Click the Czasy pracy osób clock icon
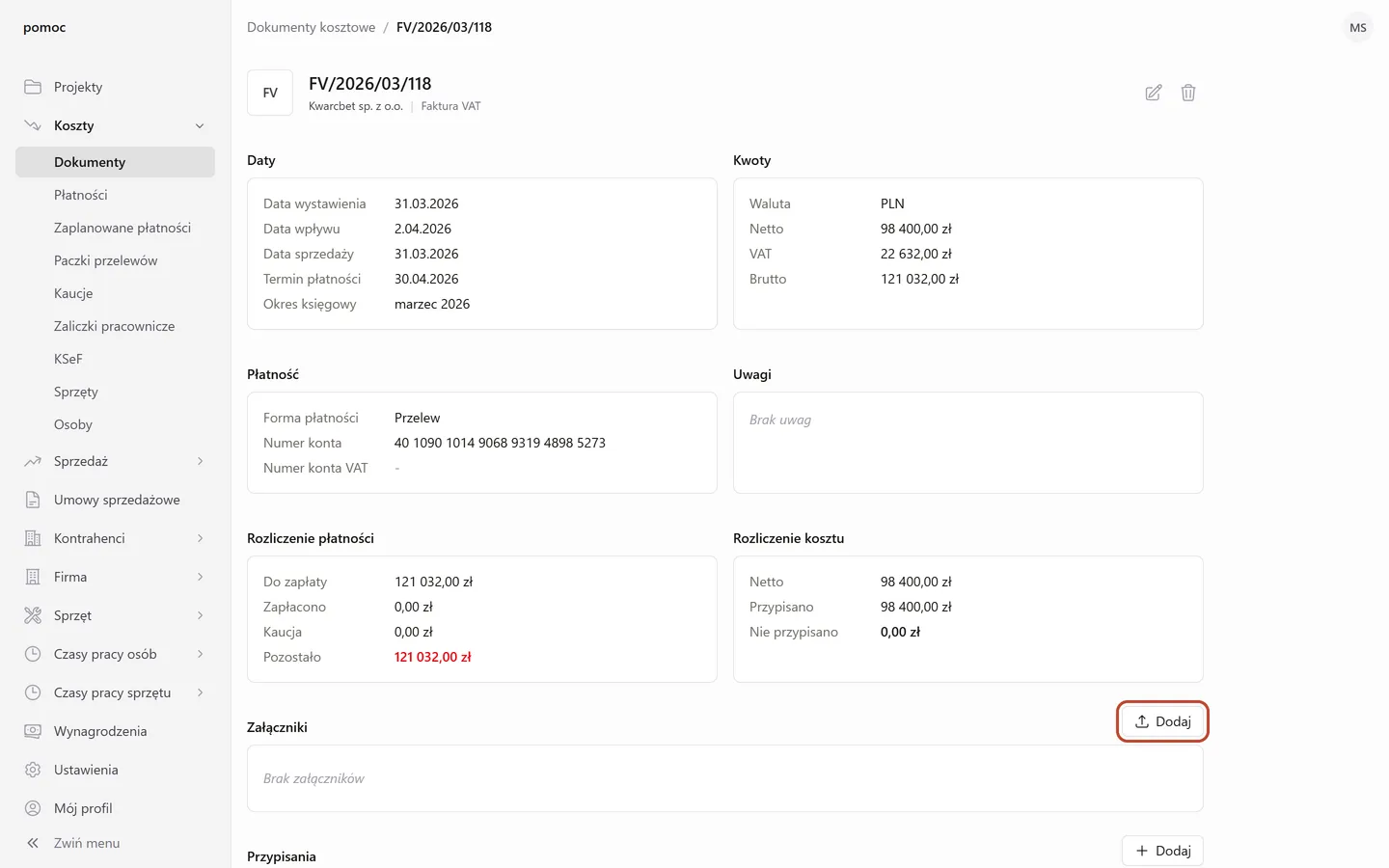 click(x=33, y=654)
